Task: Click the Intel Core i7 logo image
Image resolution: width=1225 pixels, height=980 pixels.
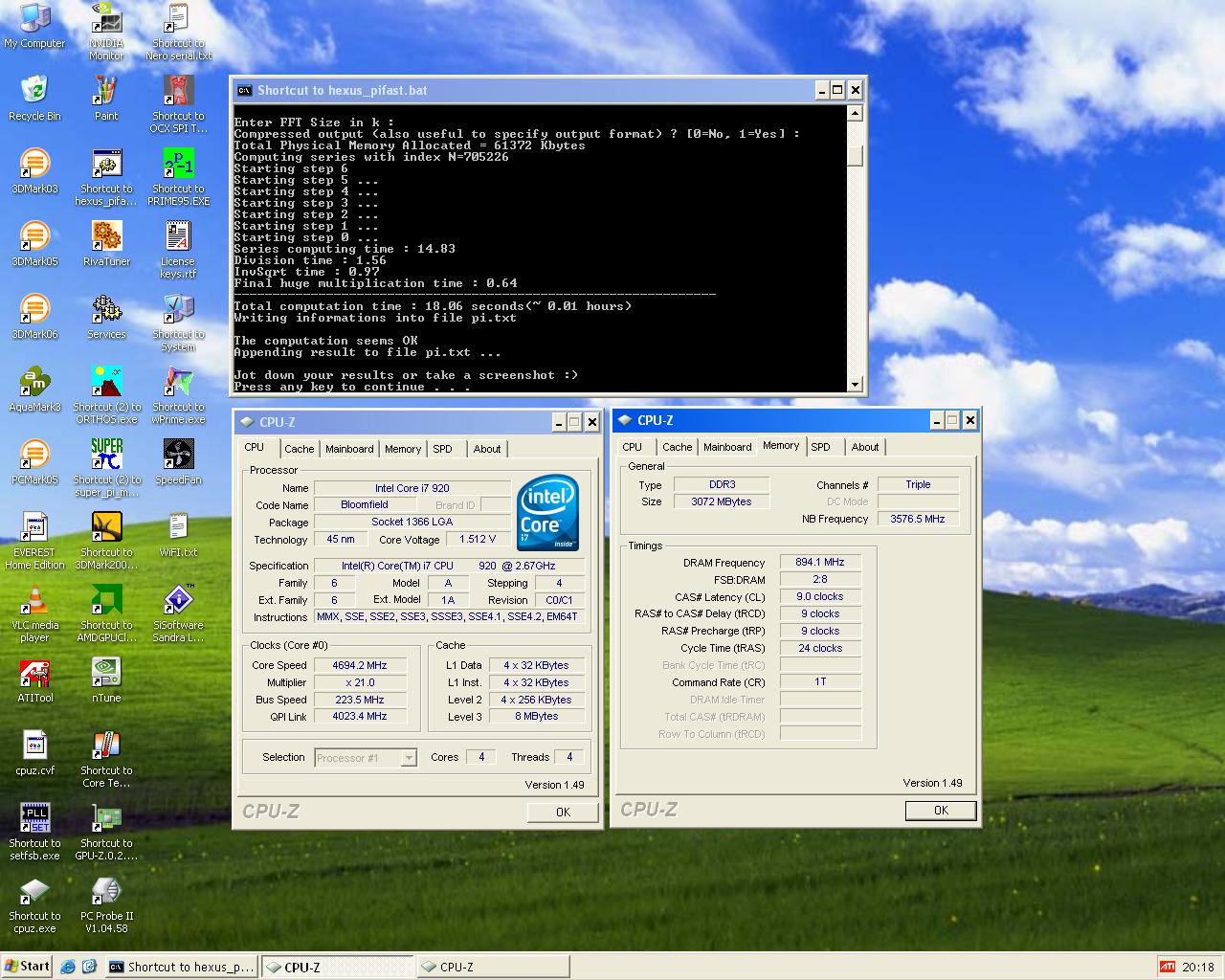Action: tap(548, 512)
